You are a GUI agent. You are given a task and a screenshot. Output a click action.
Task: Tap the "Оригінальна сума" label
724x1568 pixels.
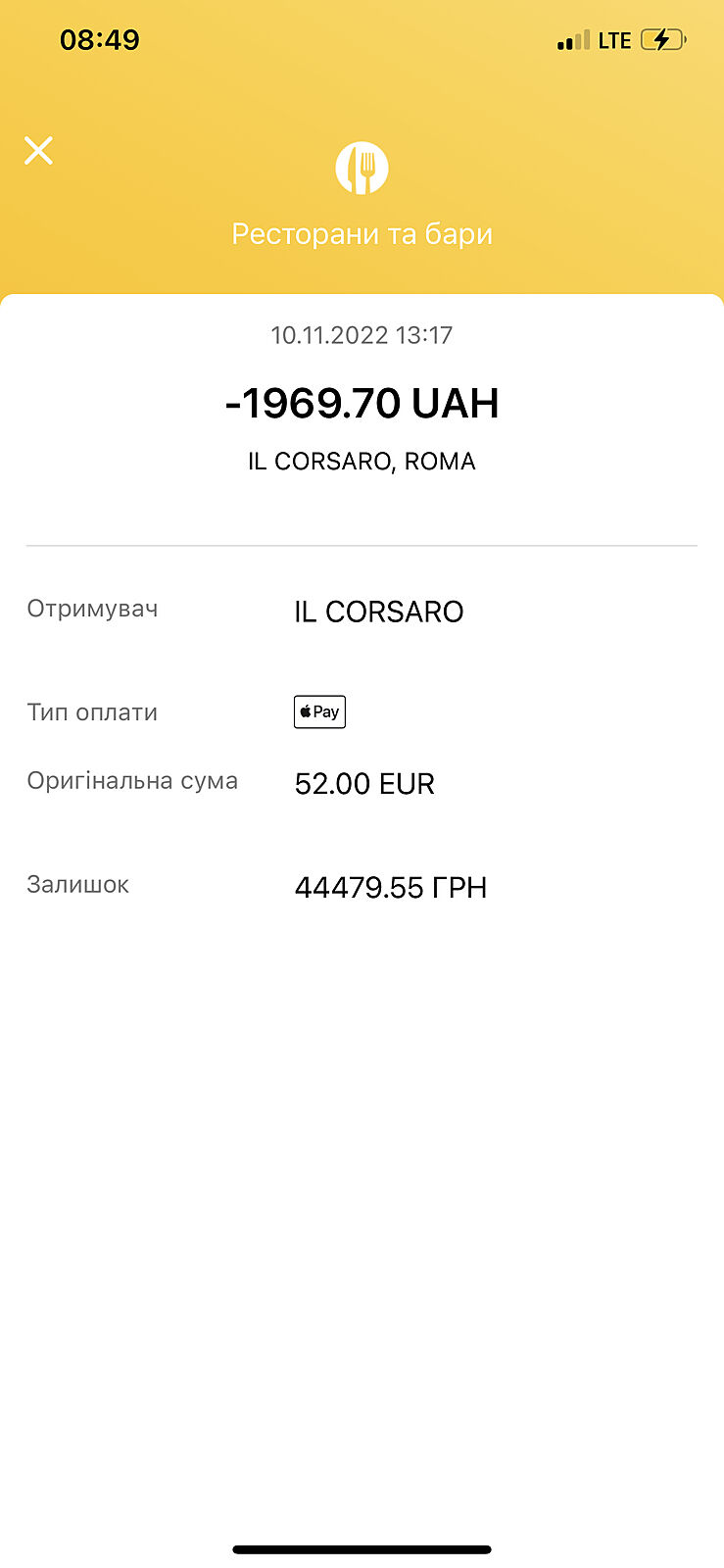tap(132, 781)
